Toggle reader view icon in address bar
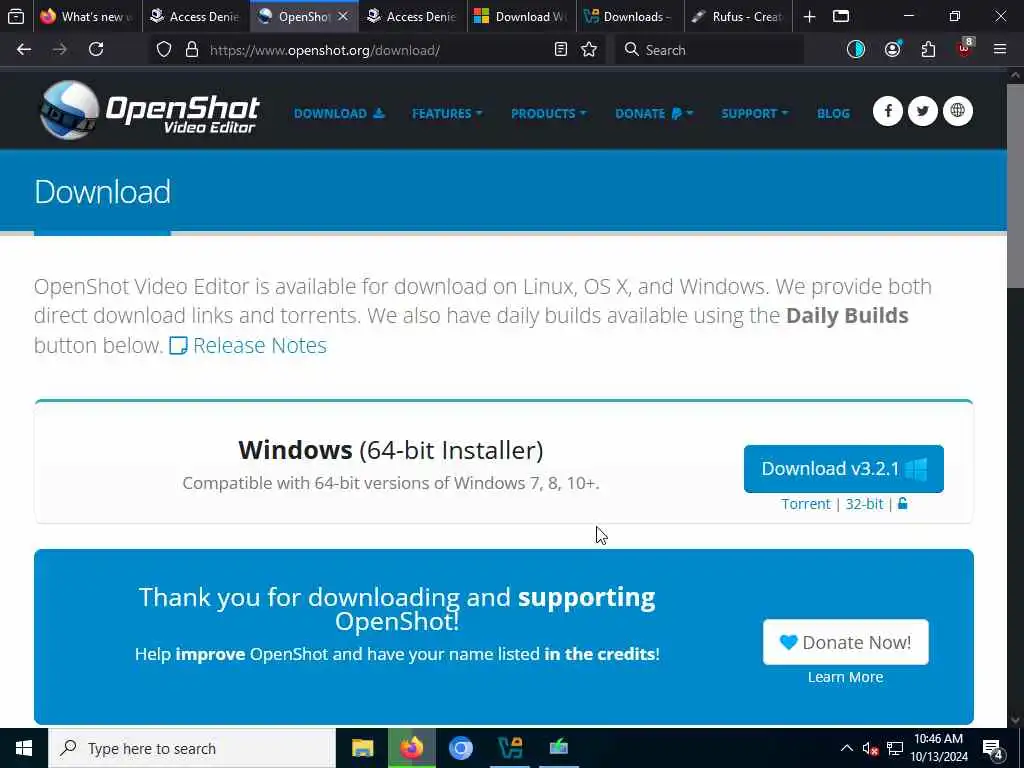The height and width of the screenshot is (768, 1024). pos(560,50)
